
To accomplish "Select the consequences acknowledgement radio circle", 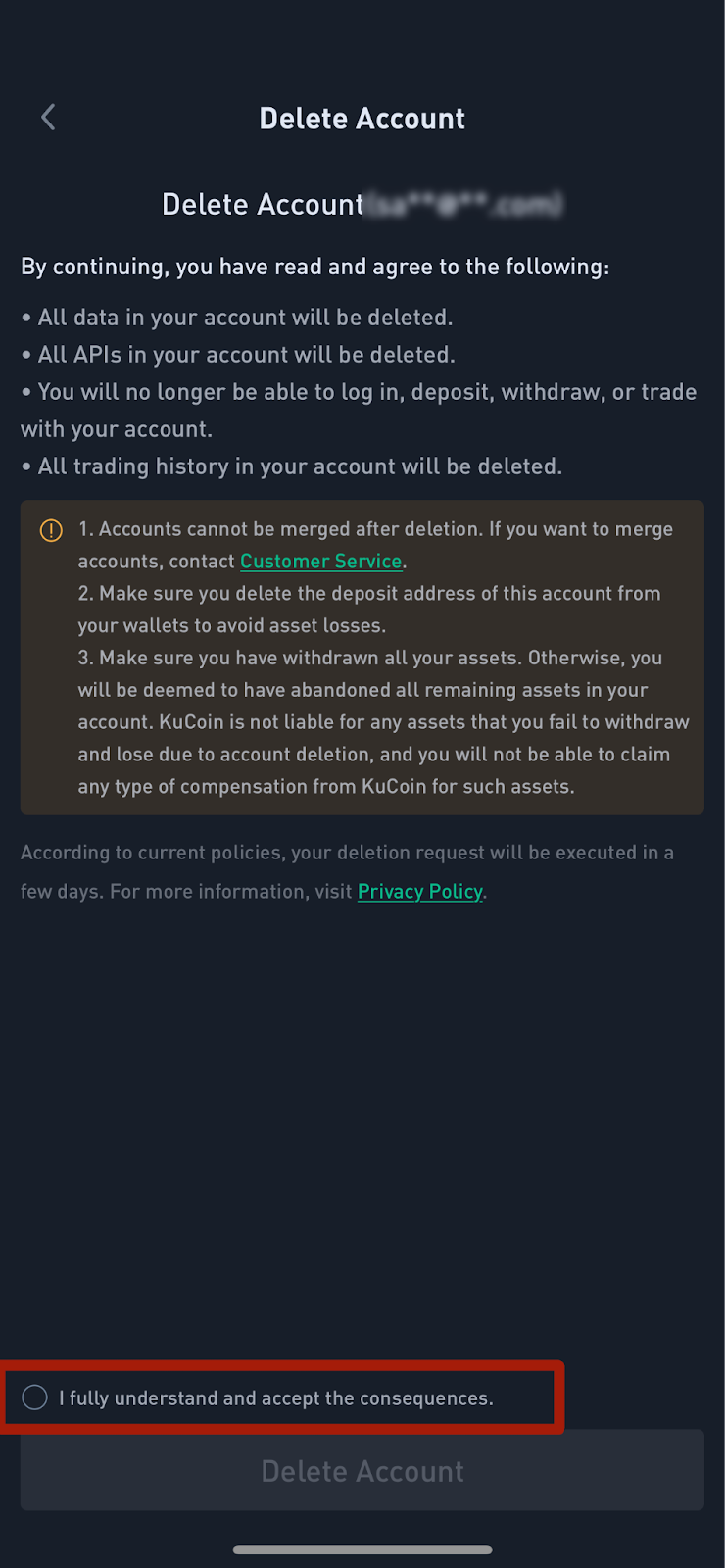I will (x=34, y=1397).
